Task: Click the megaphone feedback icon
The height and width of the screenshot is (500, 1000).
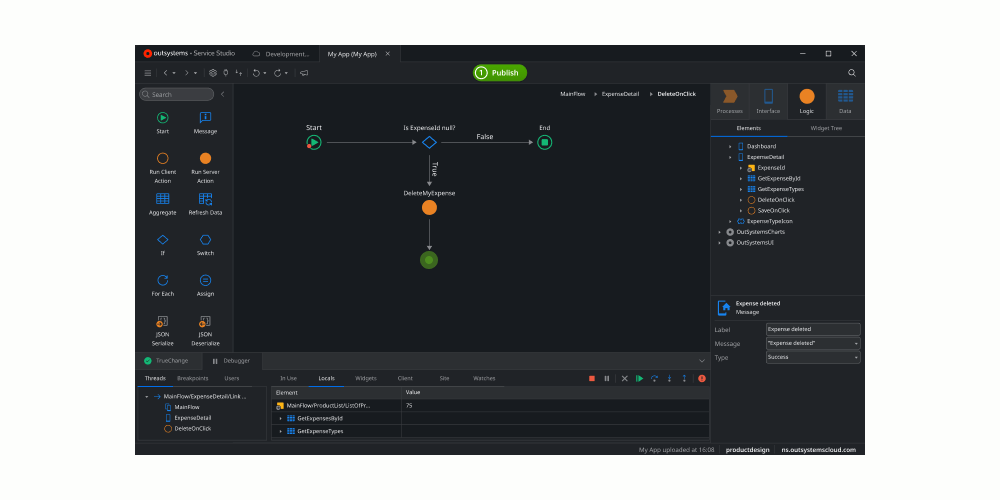Action: 304,73
